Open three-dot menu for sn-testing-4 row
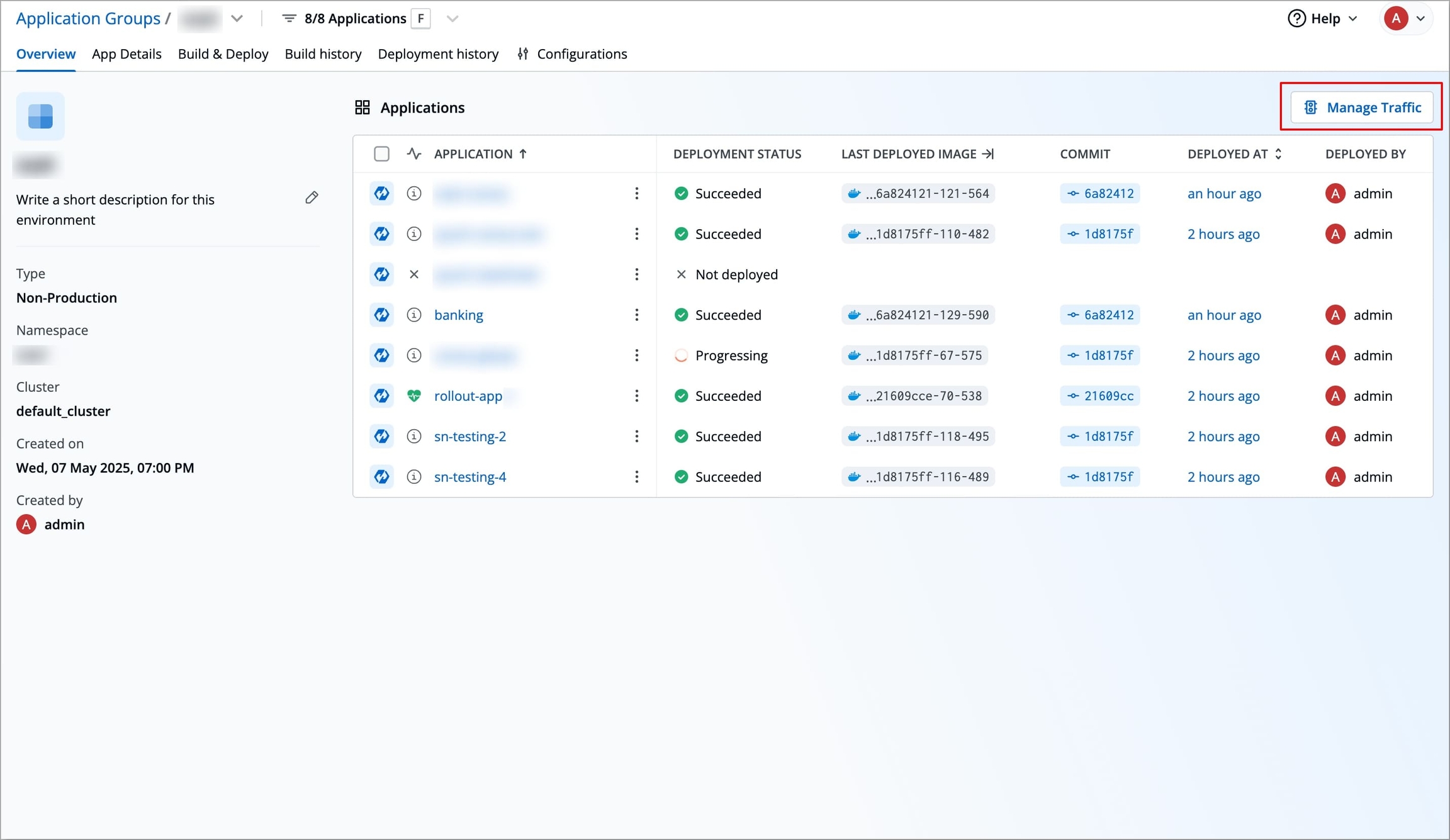The height and width of the screenshot is (840, 1450). pyautogui.click(x=636, y=477)
